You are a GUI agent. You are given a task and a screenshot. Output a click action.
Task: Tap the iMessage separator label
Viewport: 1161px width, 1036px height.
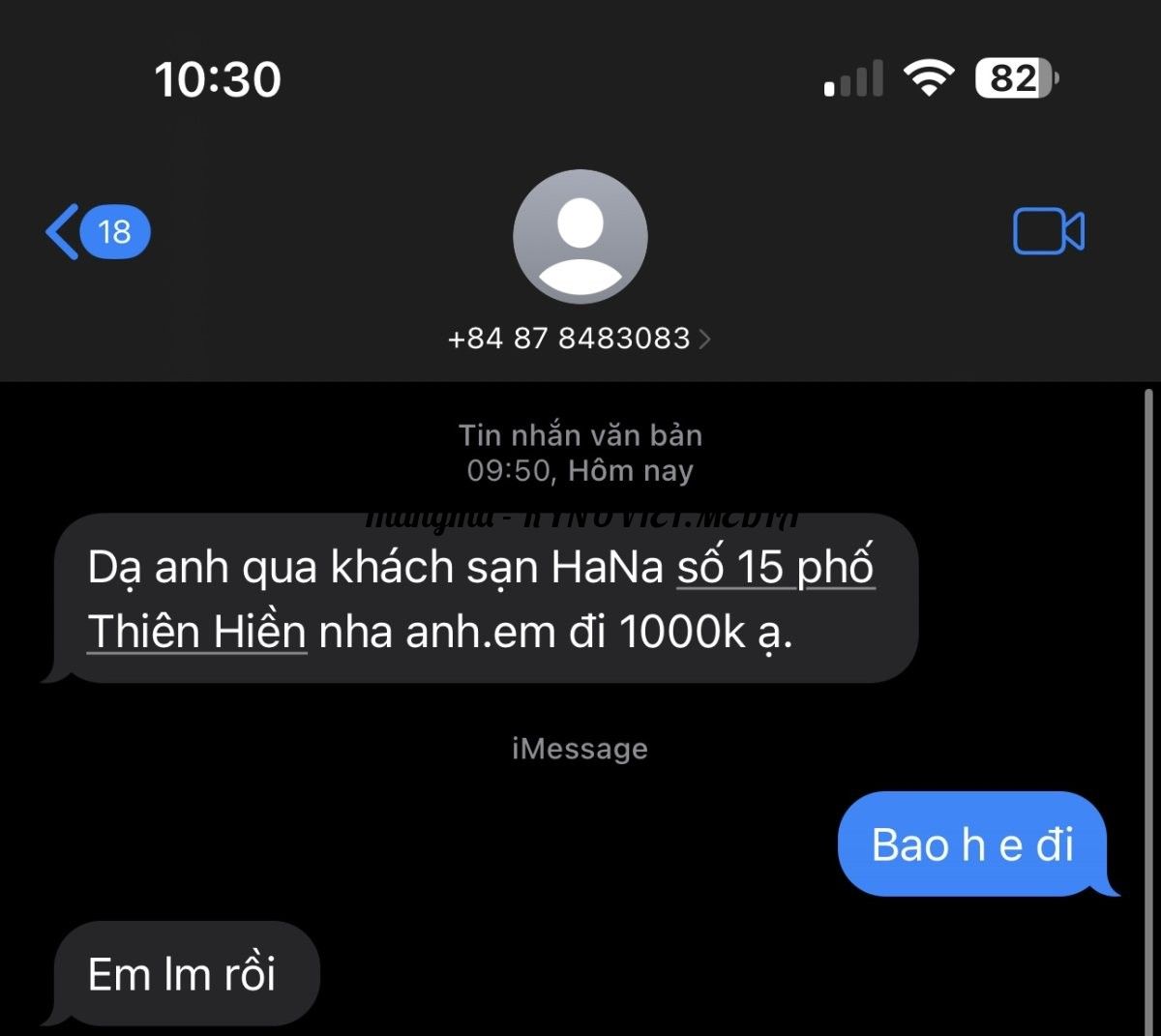[580, 749]
